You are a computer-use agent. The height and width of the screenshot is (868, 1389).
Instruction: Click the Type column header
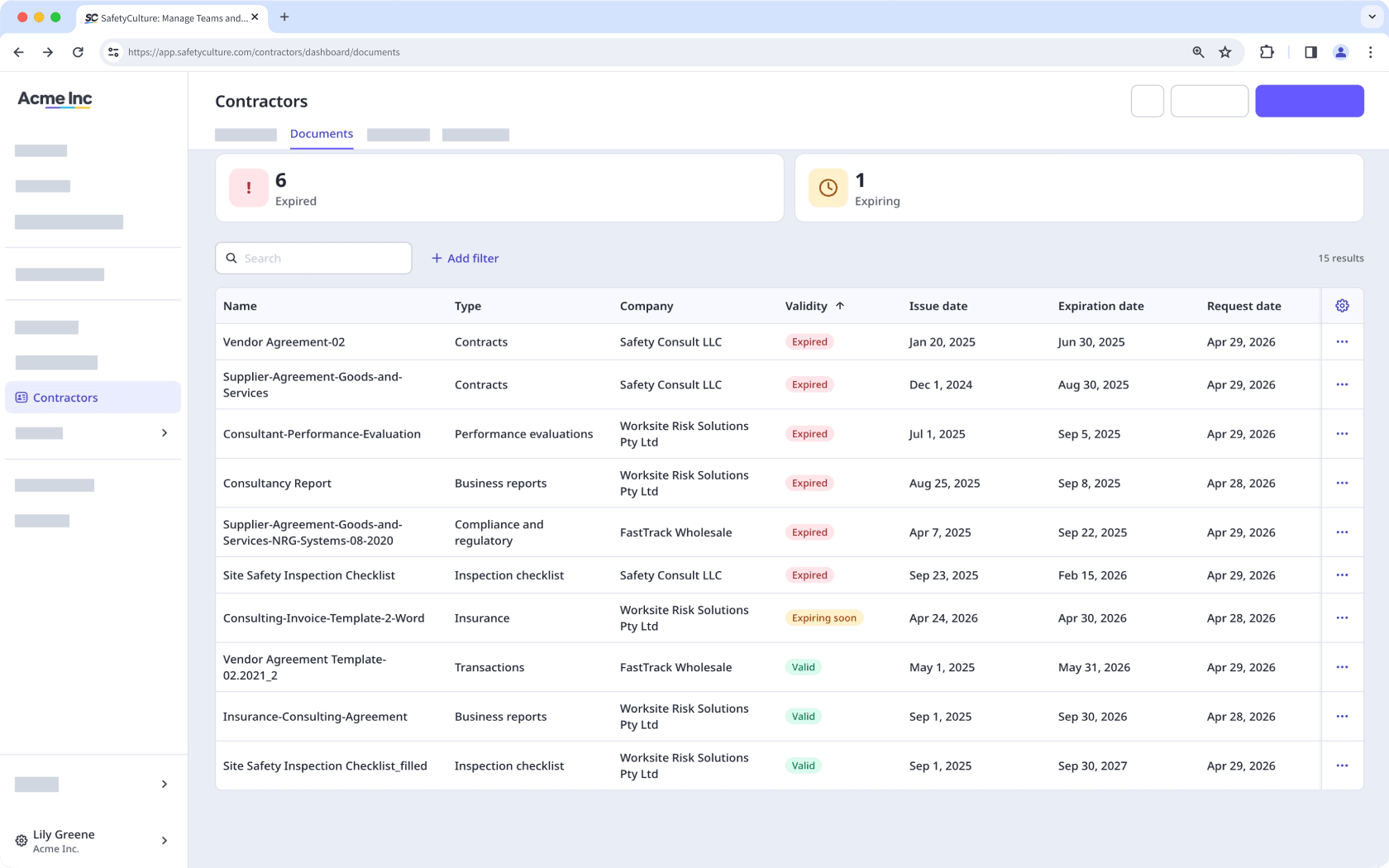467,306
